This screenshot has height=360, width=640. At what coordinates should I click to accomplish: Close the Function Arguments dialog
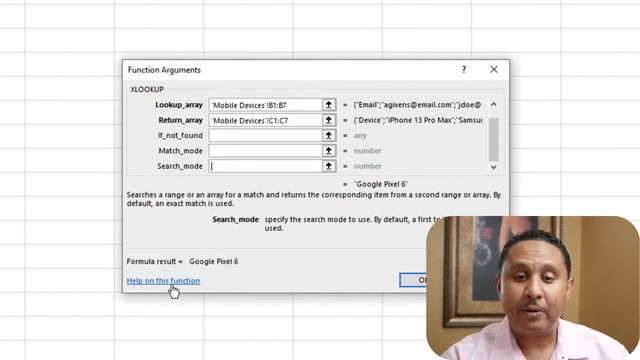coord(494,70)
